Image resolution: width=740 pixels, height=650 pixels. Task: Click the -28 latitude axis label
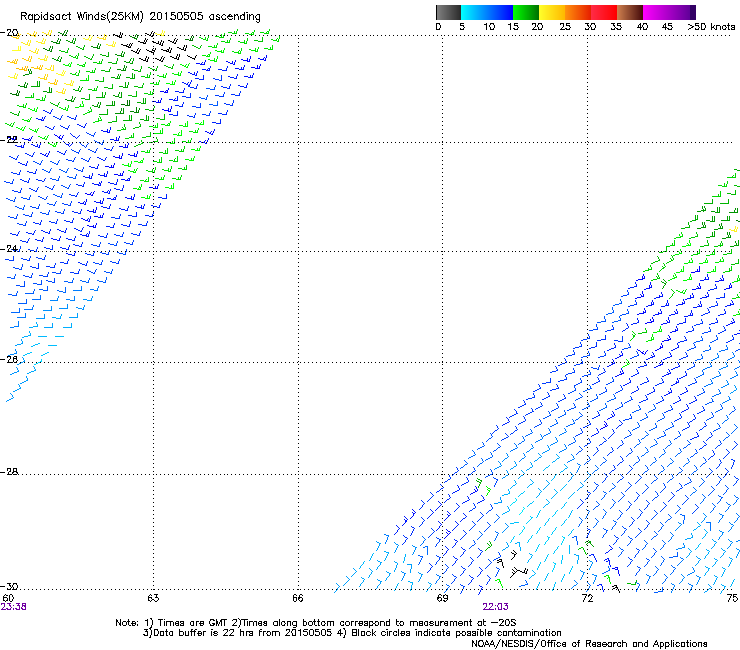[9, 472]
